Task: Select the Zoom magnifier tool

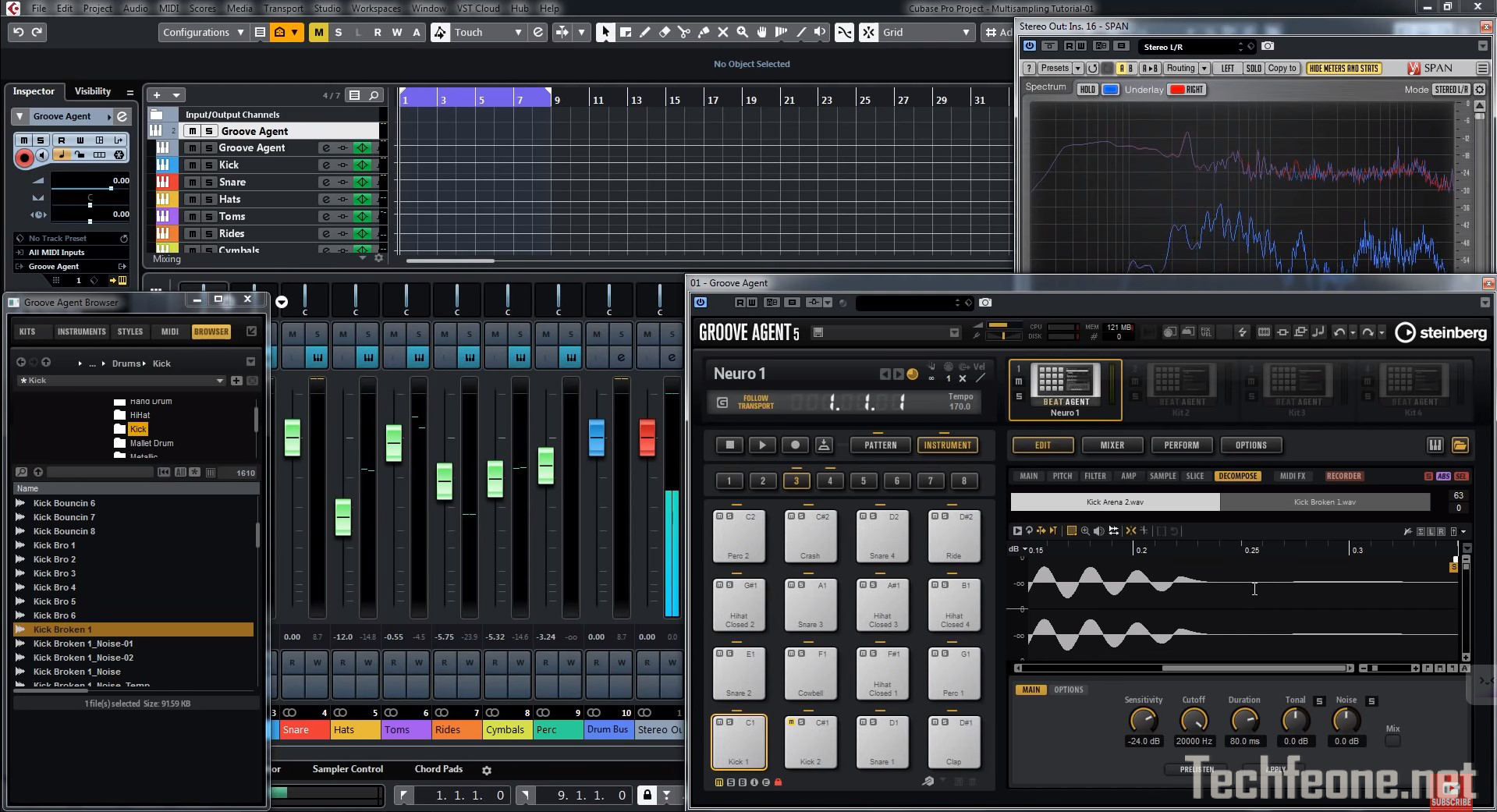Action: tap(743, 32)
